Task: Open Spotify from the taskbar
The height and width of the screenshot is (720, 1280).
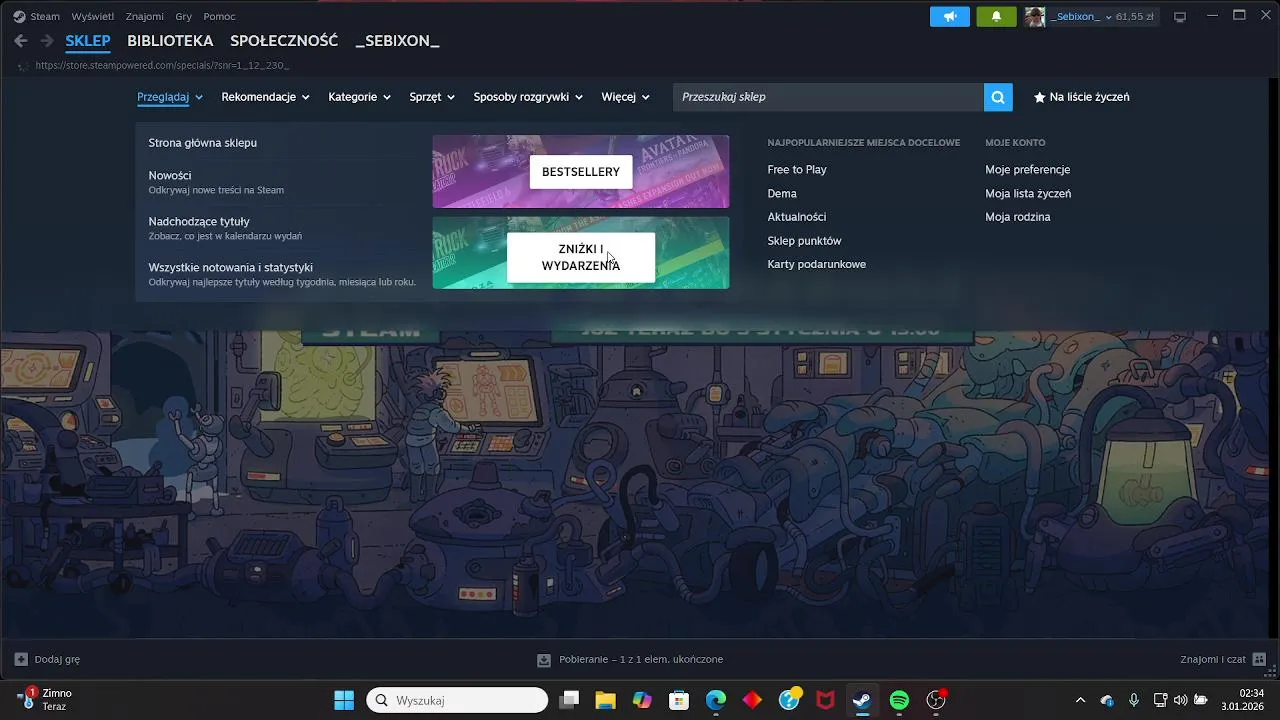Action: coord(899,700)
